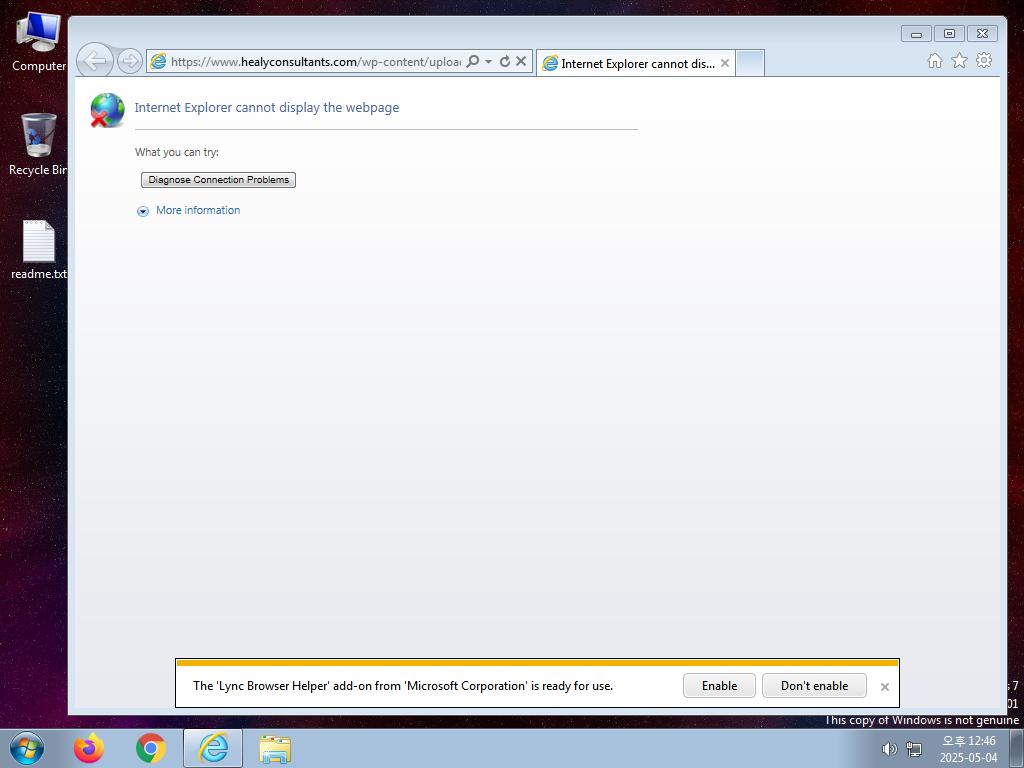The image size is (1024, 768).
Task: Maximize the Internet Explorer window
Action: point(950,34)
